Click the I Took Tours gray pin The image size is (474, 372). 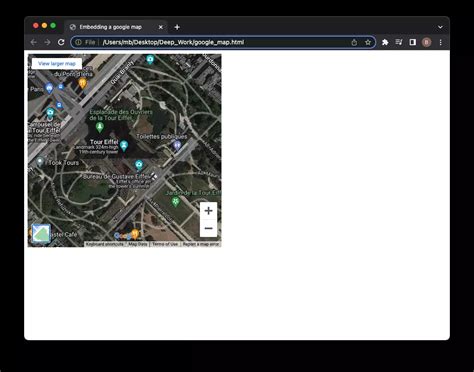click(40, 162)
